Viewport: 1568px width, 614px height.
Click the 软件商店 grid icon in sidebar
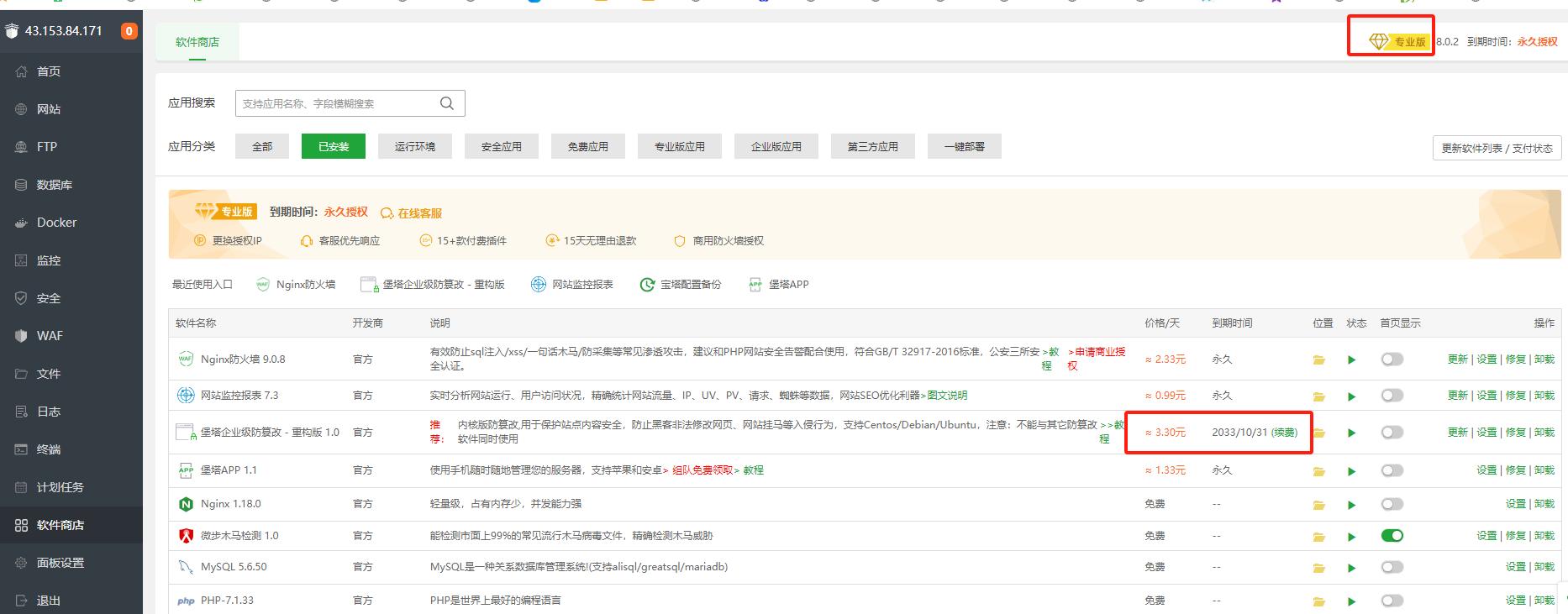[21, 525]
